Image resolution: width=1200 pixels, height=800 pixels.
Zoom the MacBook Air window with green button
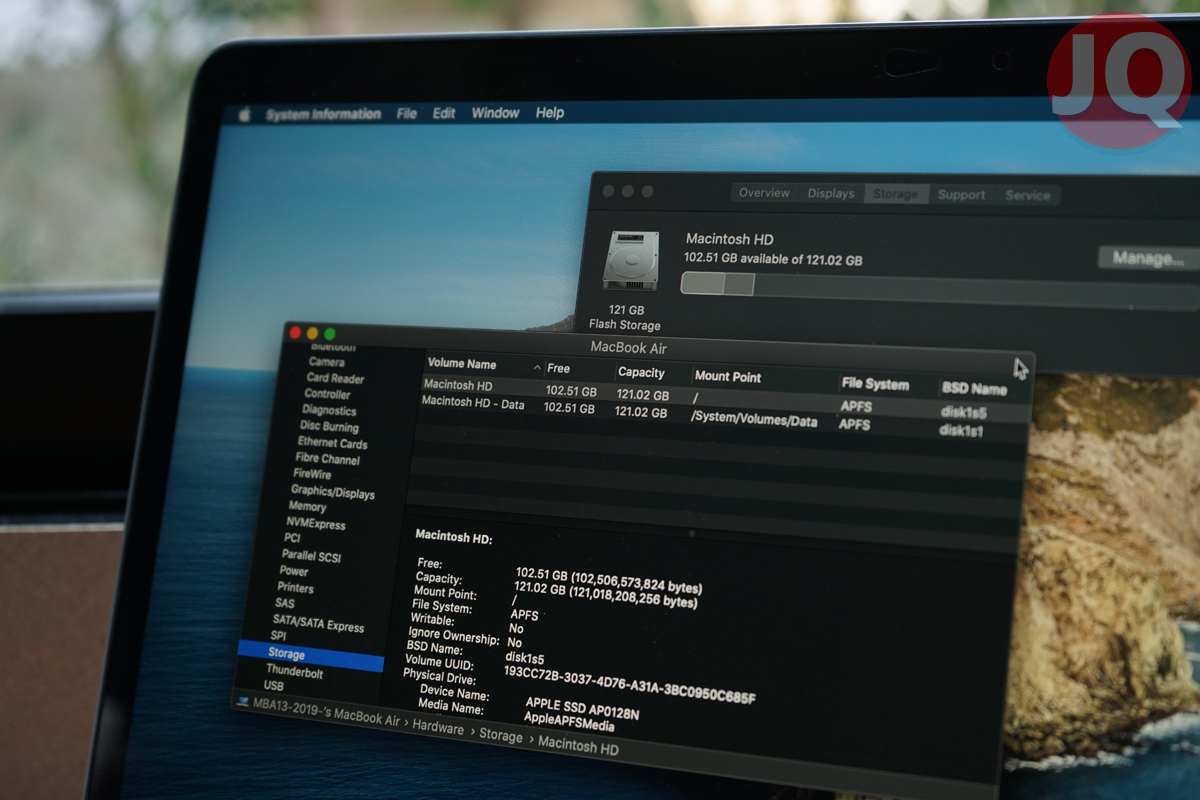(x=330, y=334)
